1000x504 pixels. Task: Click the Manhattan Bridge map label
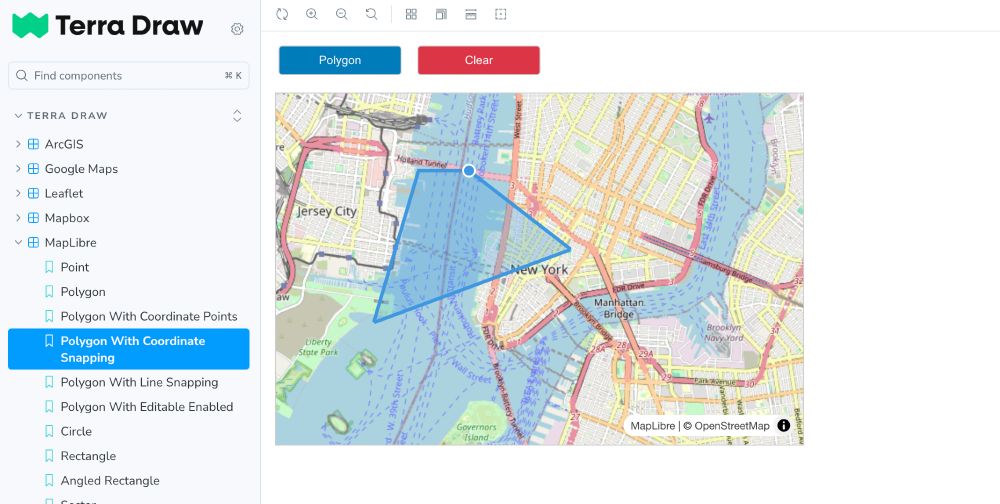[x=618, y=308]
